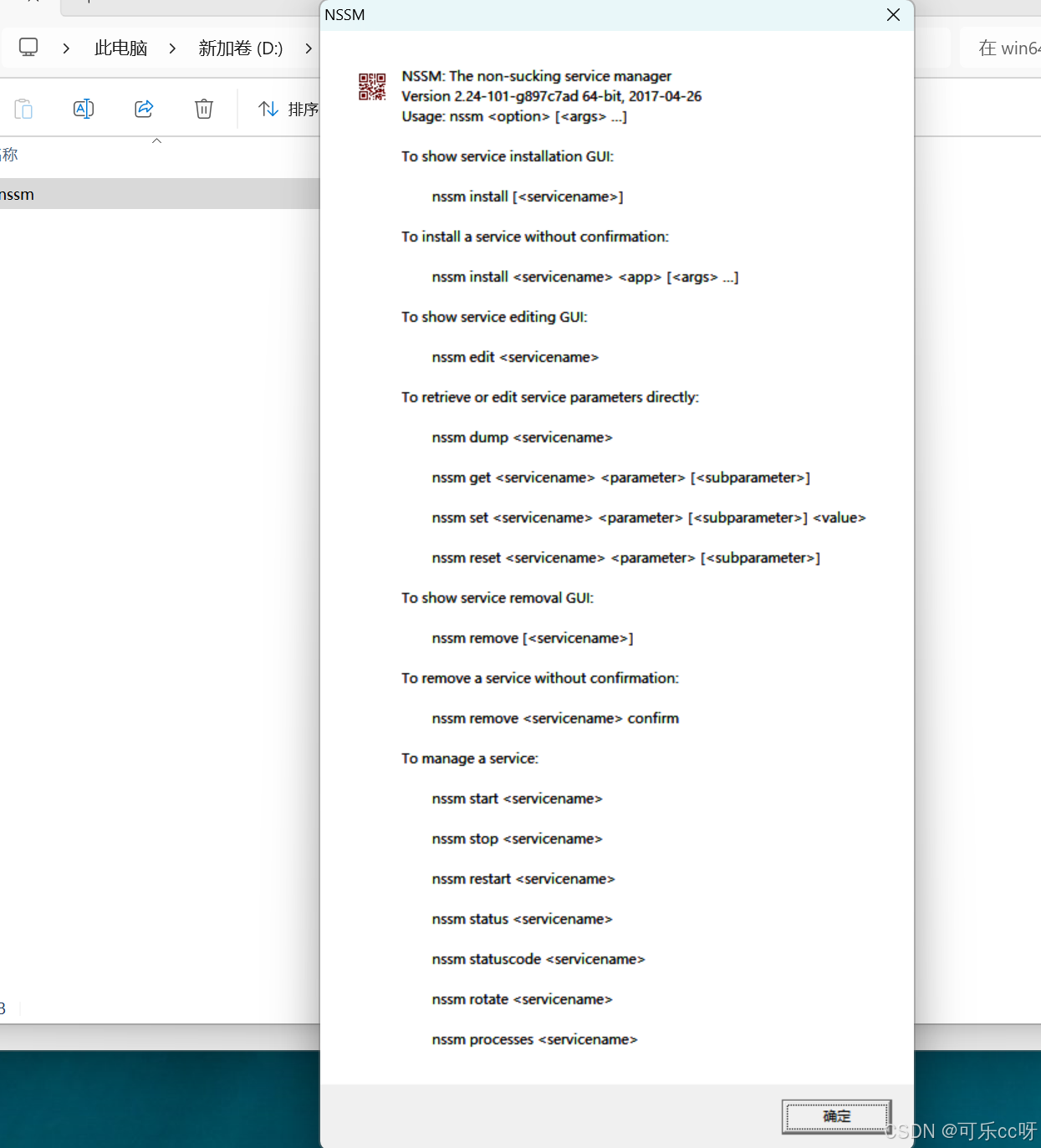
Task: Open the 排序 sort menu in Explorer
Action: [288, 109]
